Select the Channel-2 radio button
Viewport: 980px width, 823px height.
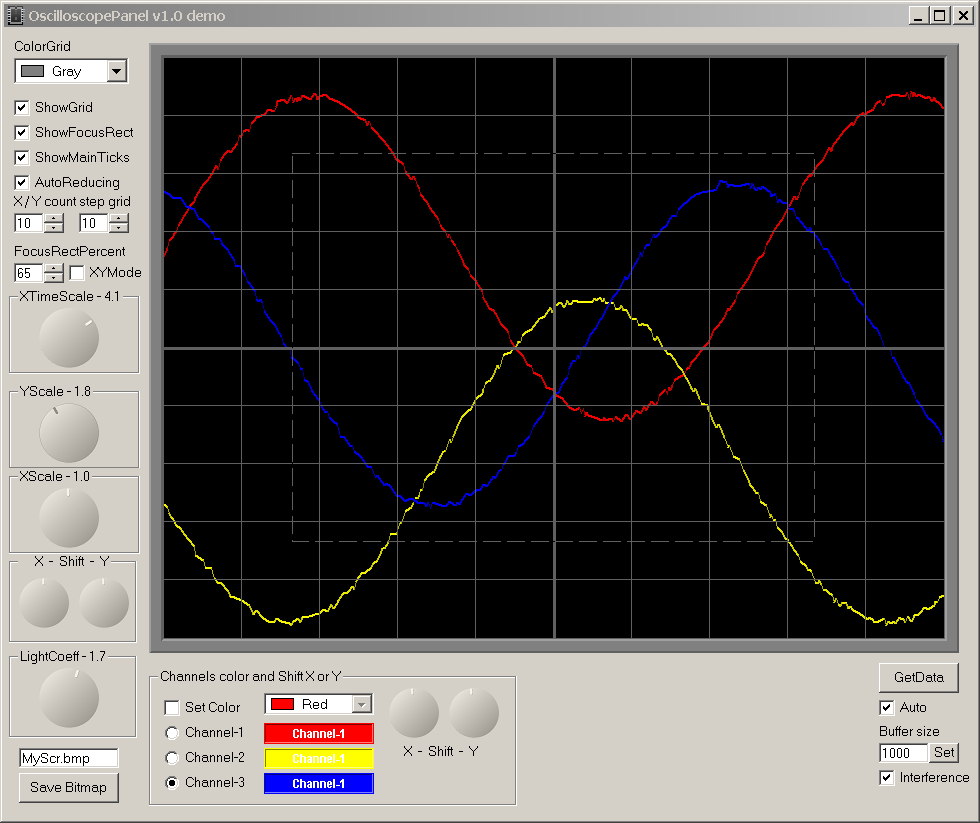point(172,757)
